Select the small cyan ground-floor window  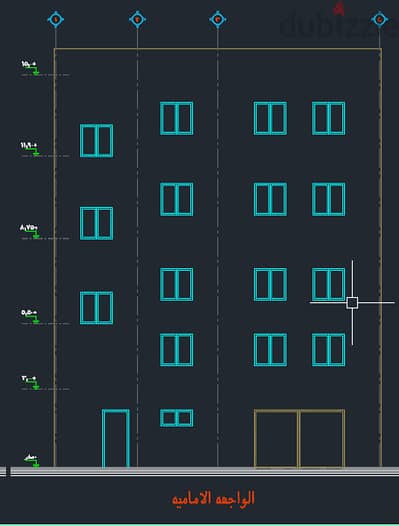(177, 418)
